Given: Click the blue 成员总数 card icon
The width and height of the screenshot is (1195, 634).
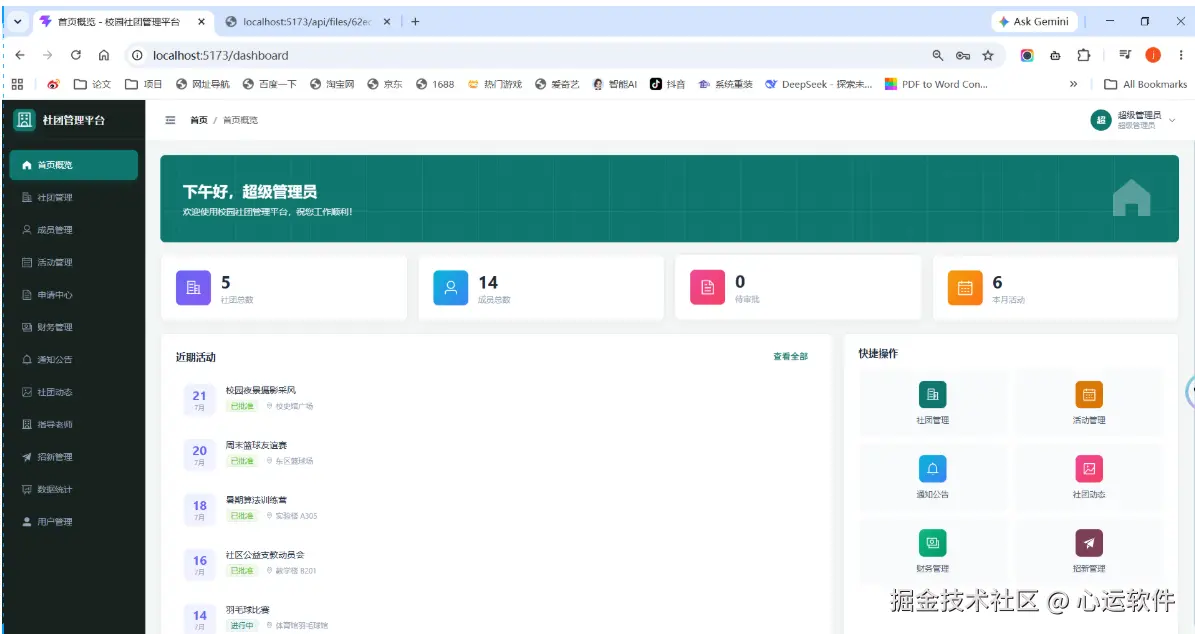Looking at the screenshot, I should click(450, 287).
